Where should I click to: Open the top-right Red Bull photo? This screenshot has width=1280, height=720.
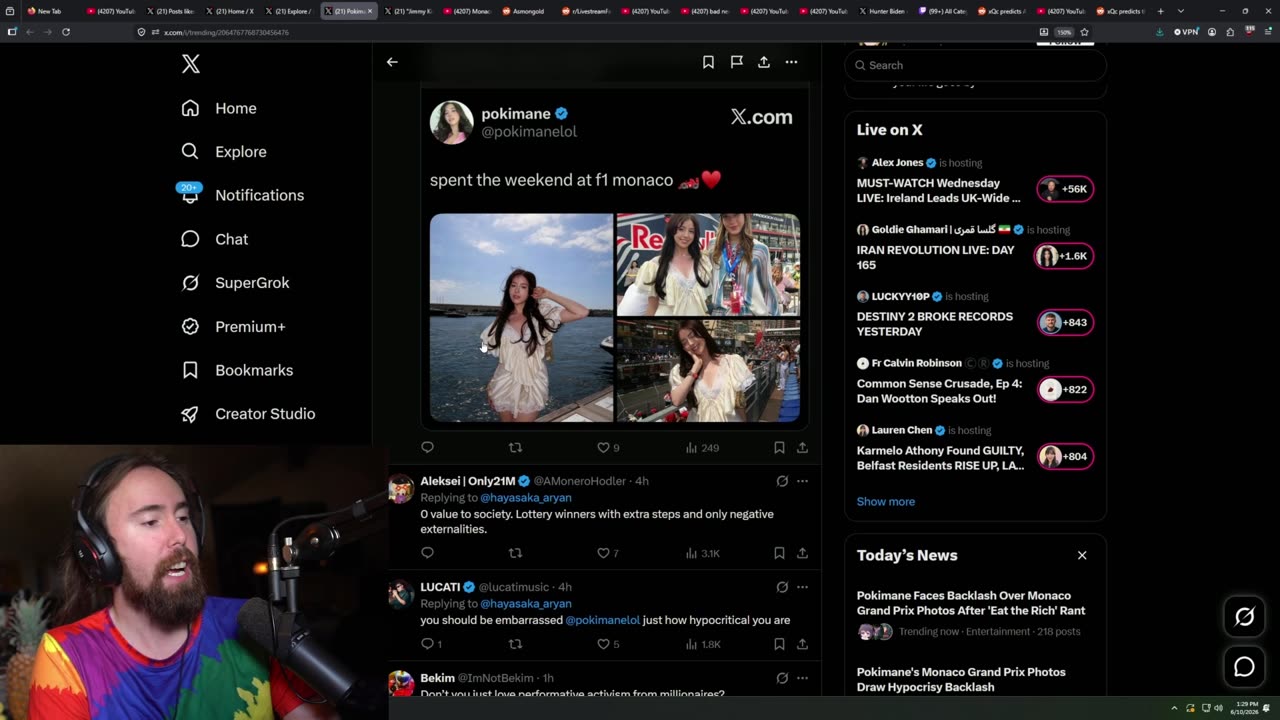[x=708, y=264]
